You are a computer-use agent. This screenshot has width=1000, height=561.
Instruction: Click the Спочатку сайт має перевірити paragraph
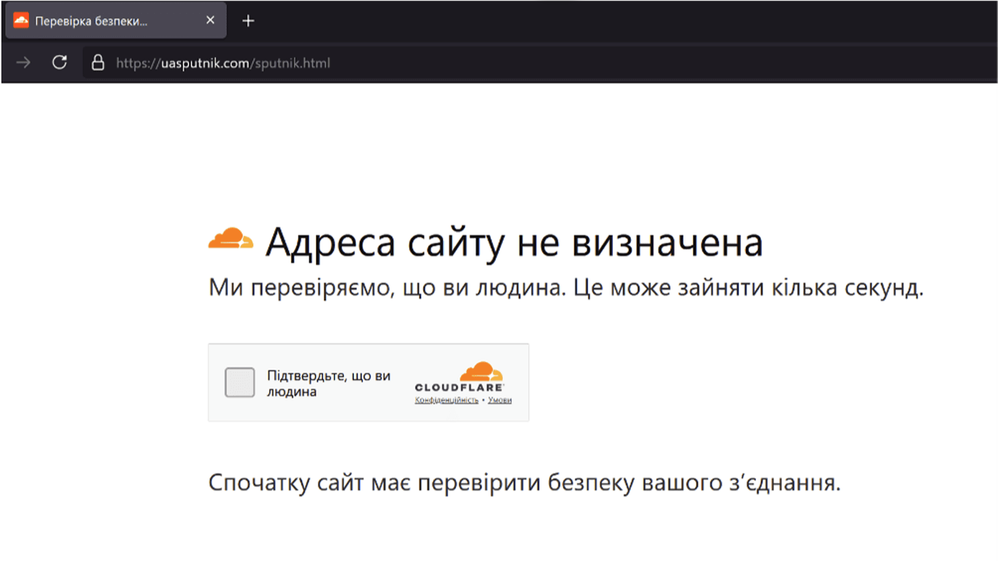click(x=524, y=483)
